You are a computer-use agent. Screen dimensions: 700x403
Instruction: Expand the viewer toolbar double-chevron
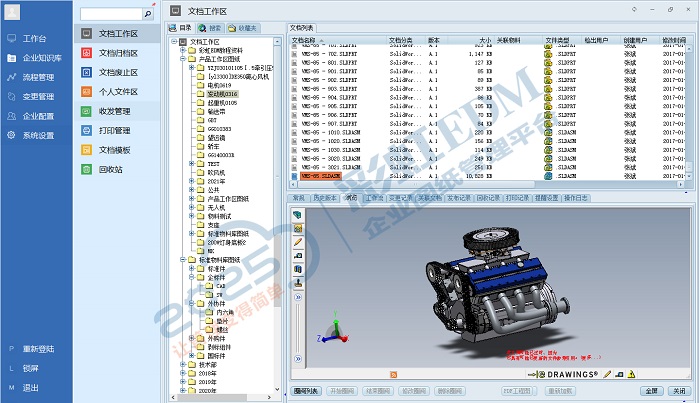tap(298, 298)
